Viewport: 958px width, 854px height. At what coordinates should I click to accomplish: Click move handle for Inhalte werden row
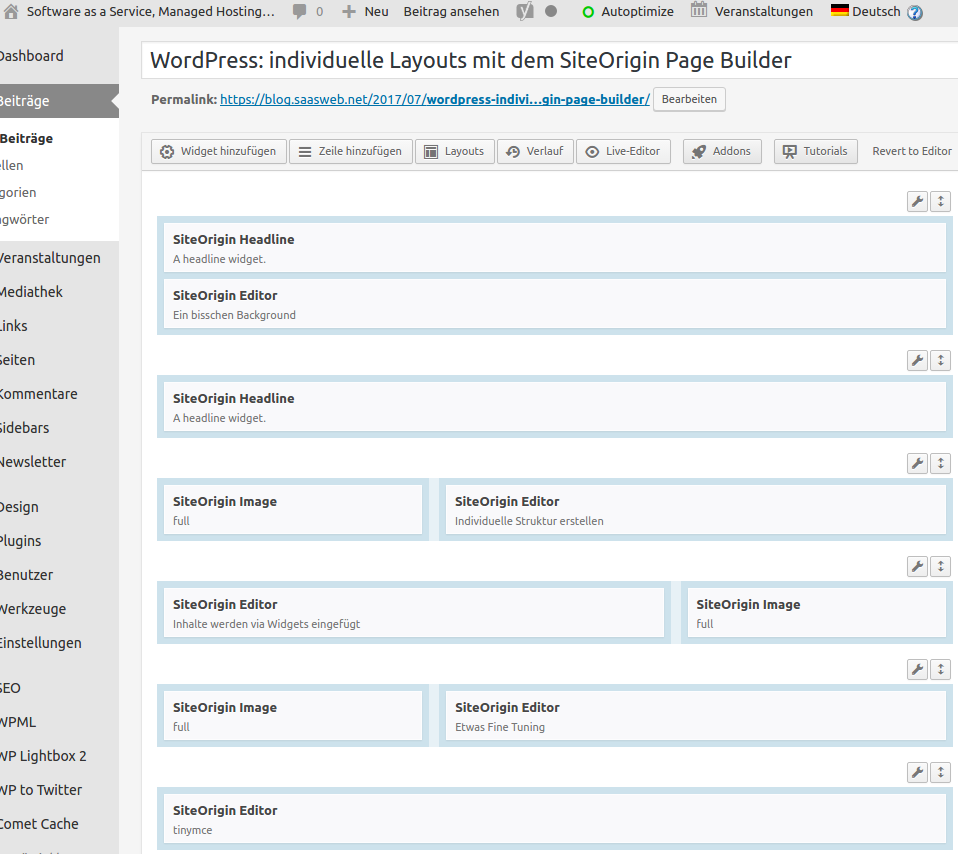pos(940,567)
